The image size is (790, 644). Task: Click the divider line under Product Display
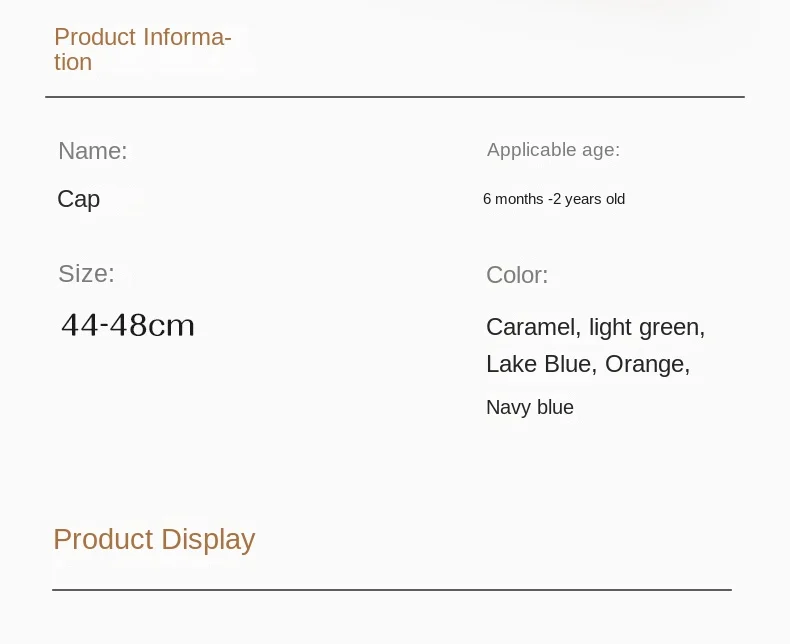pos(392,590)
